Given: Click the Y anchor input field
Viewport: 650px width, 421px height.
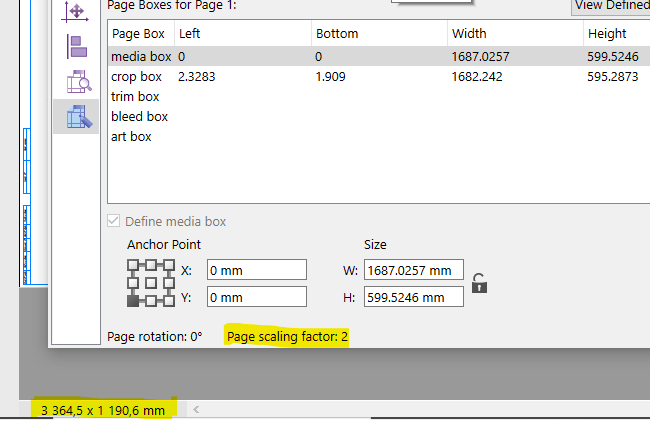Looking at the screenshot, I should point(257,297).
